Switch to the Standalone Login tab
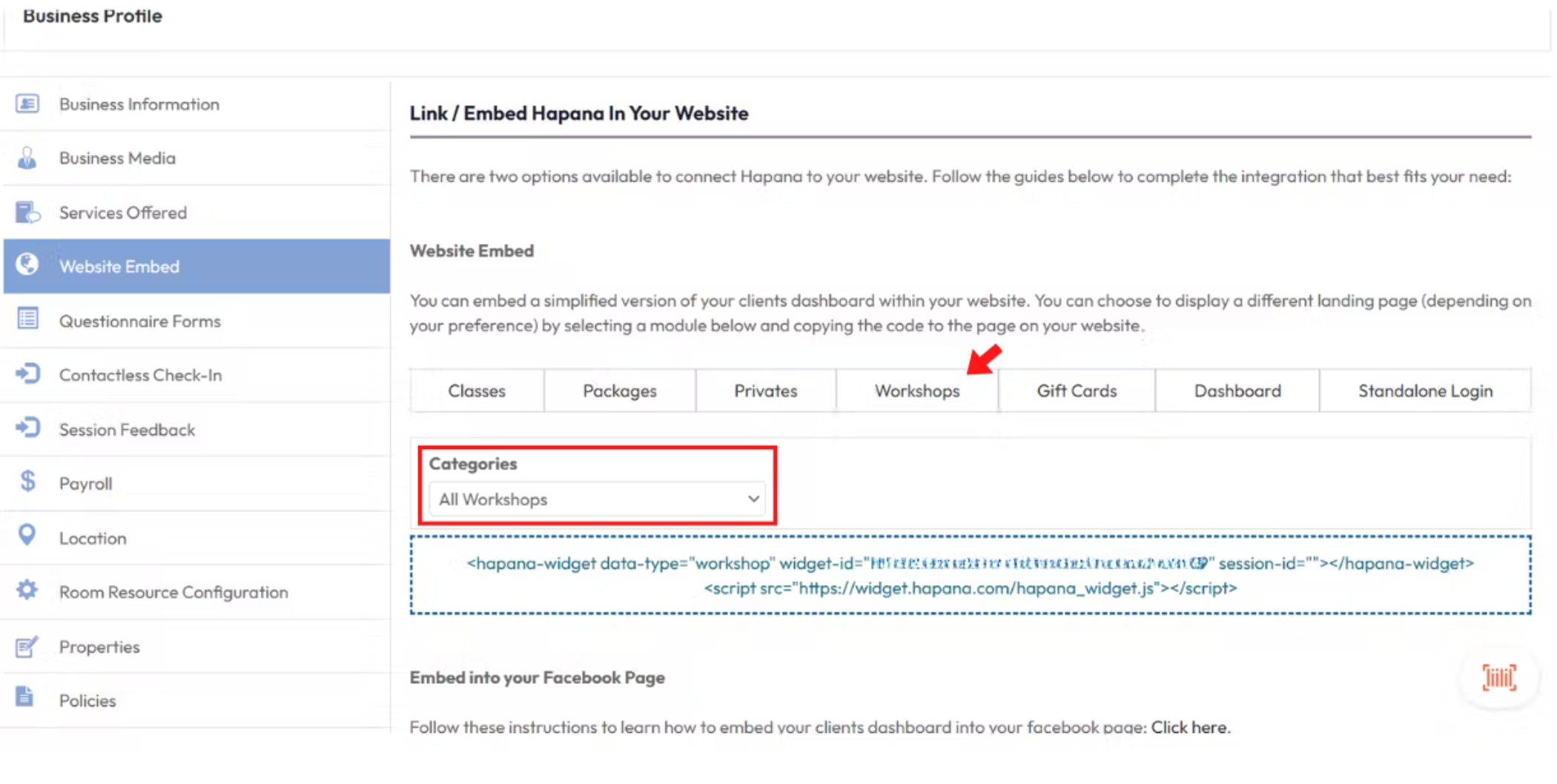1557x784 pixels. 1425,391
